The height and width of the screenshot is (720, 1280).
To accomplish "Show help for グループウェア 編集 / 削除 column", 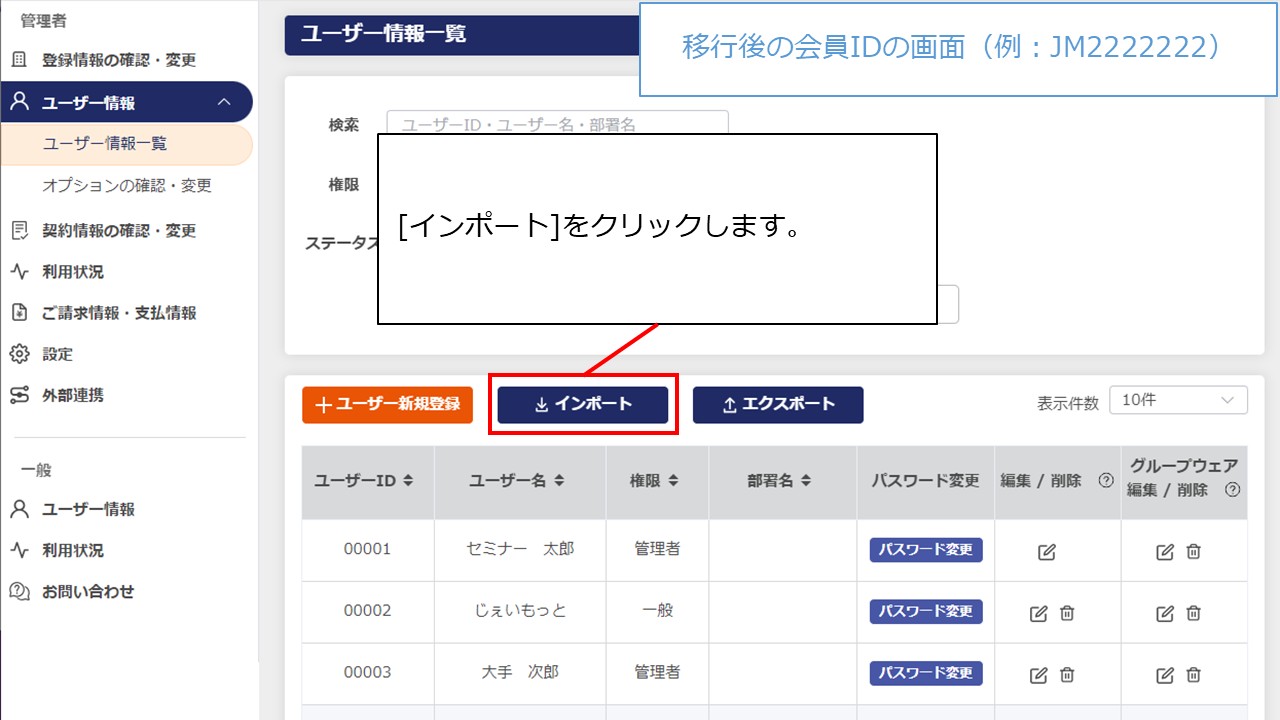I will (1233, 490).
